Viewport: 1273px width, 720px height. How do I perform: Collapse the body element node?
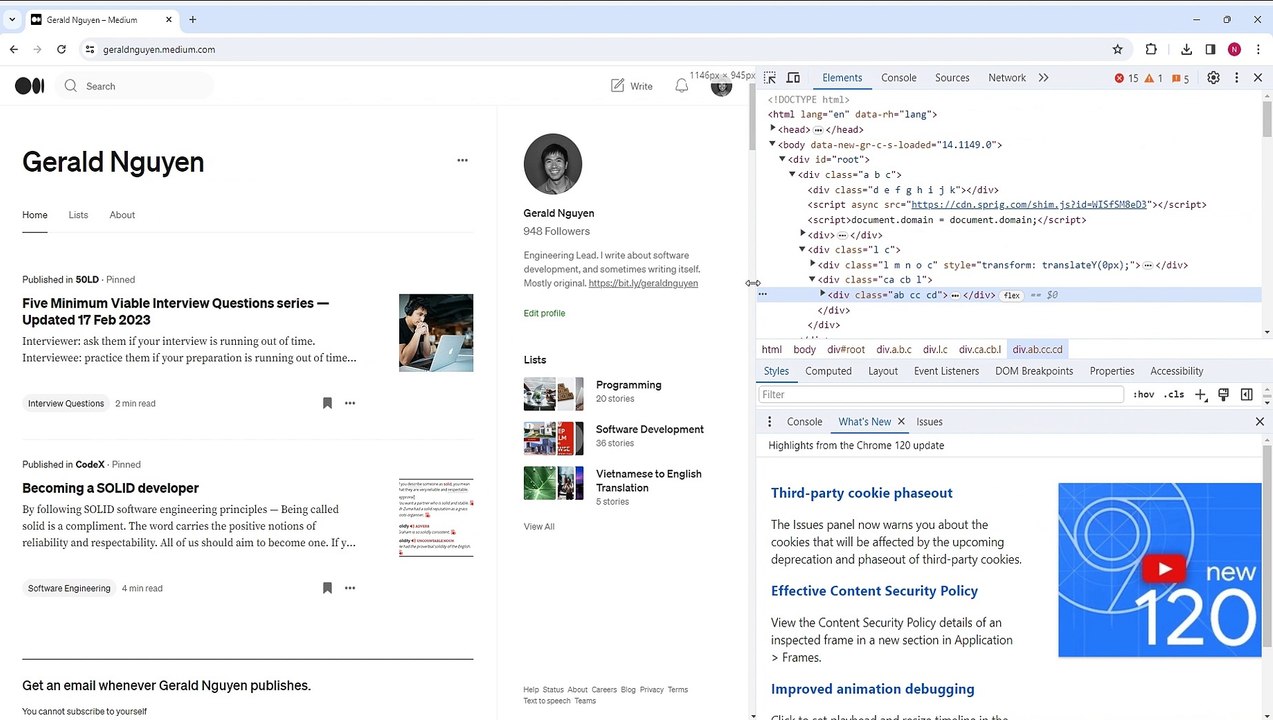pos(773,144)
